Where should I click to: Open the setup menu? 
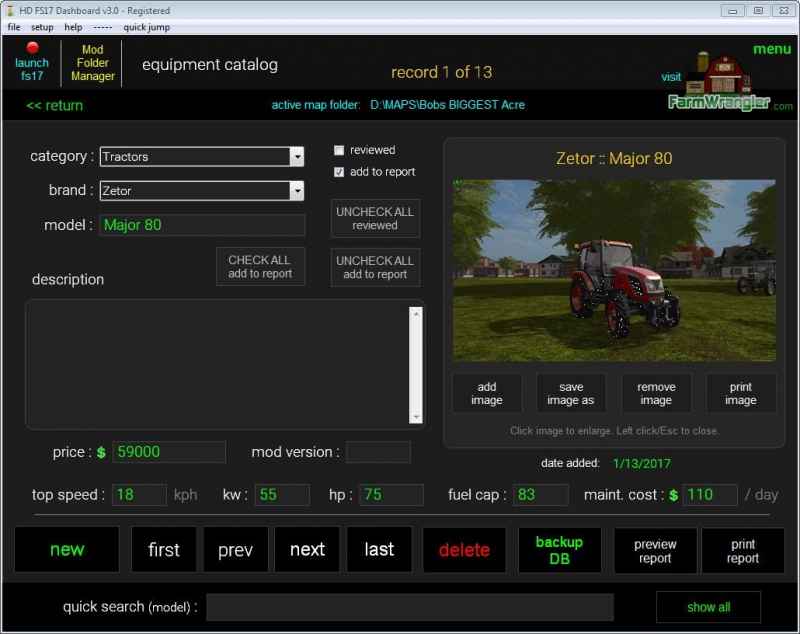click(x=42, y=27)
